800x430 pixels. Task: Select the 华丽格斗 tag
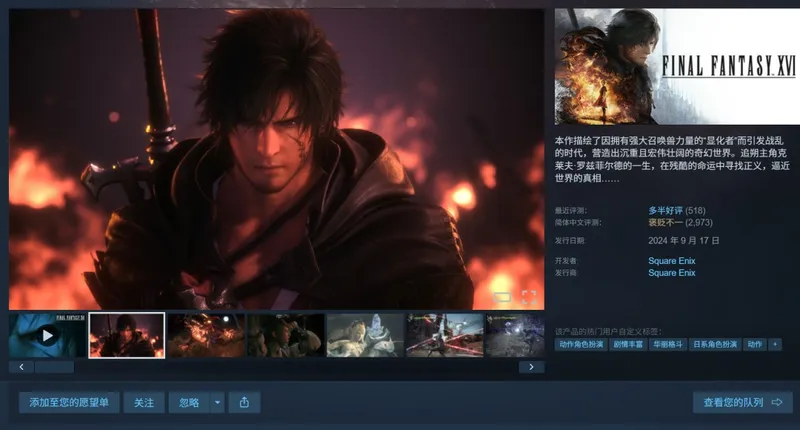click(668, 344)
